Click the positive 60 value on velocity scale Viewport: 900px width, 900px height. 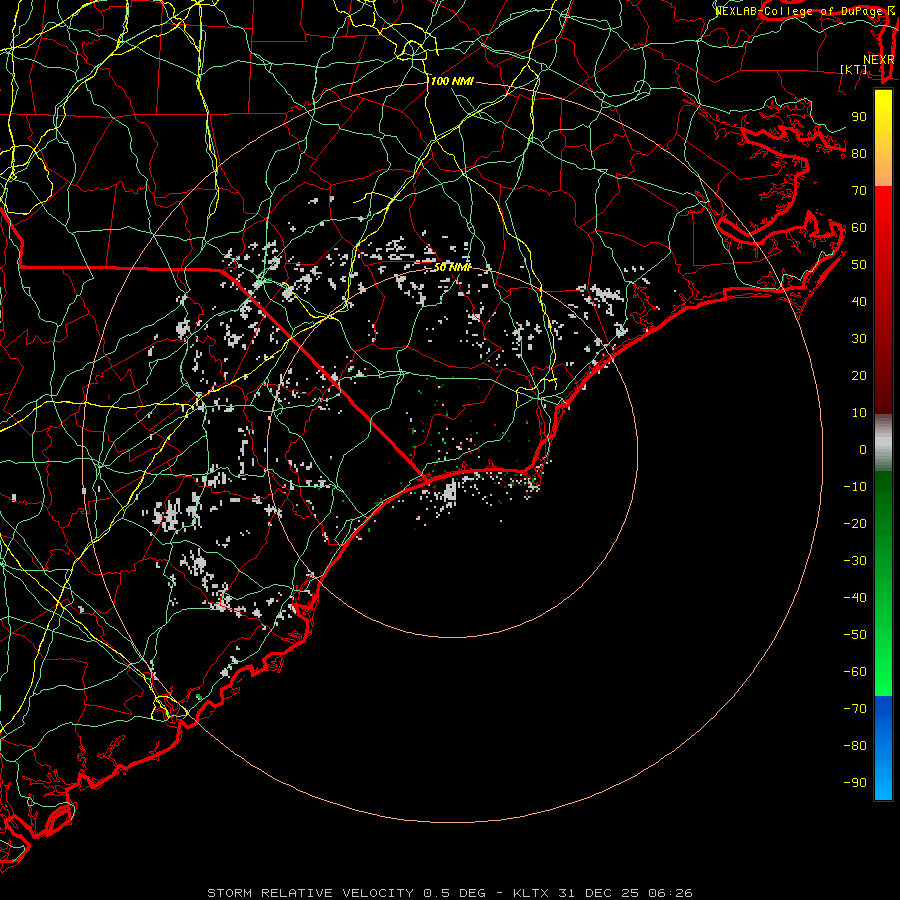(x=859, y=227)
